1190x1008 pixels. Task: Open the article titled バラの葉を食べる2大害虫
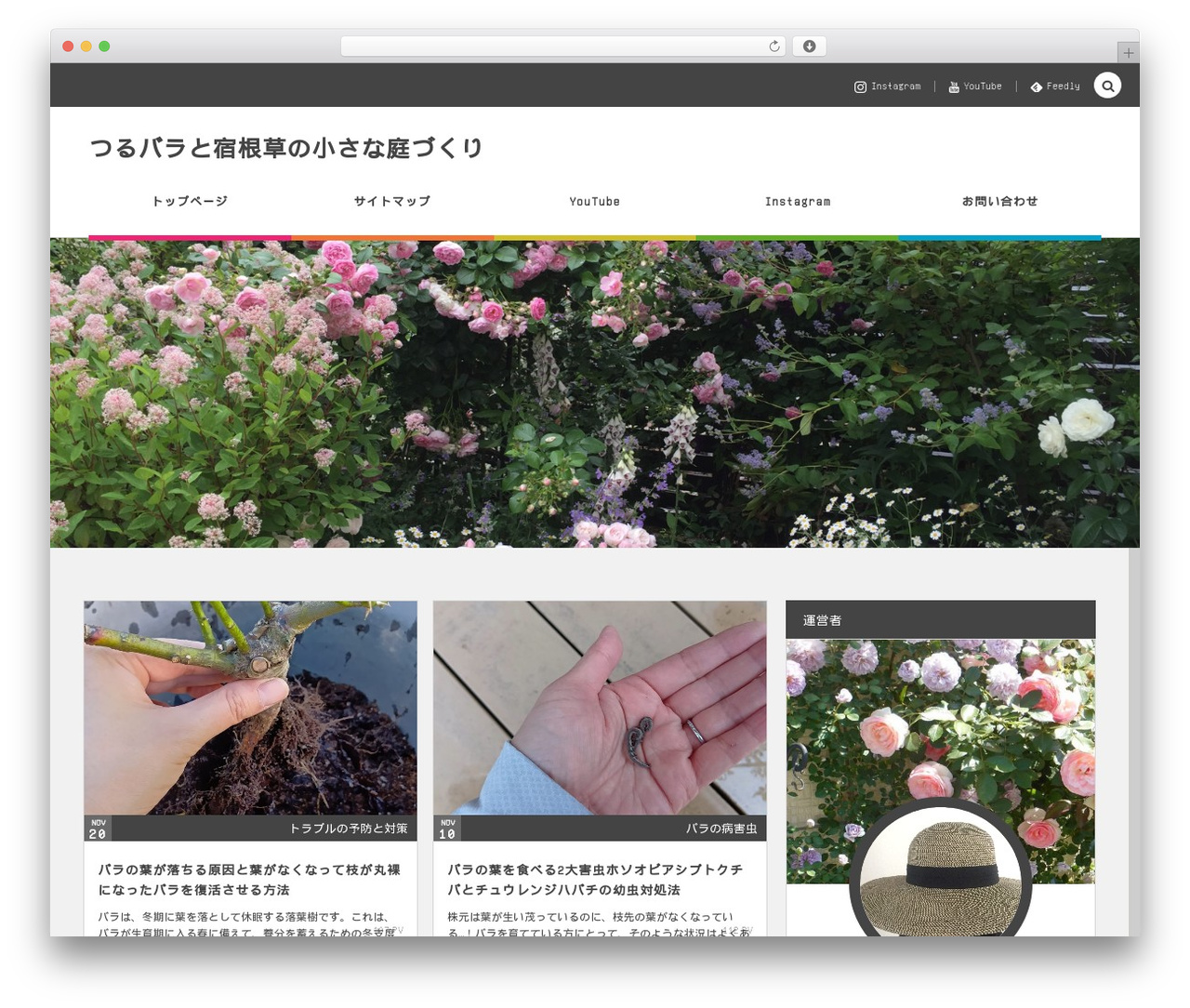tap(595, 880)
